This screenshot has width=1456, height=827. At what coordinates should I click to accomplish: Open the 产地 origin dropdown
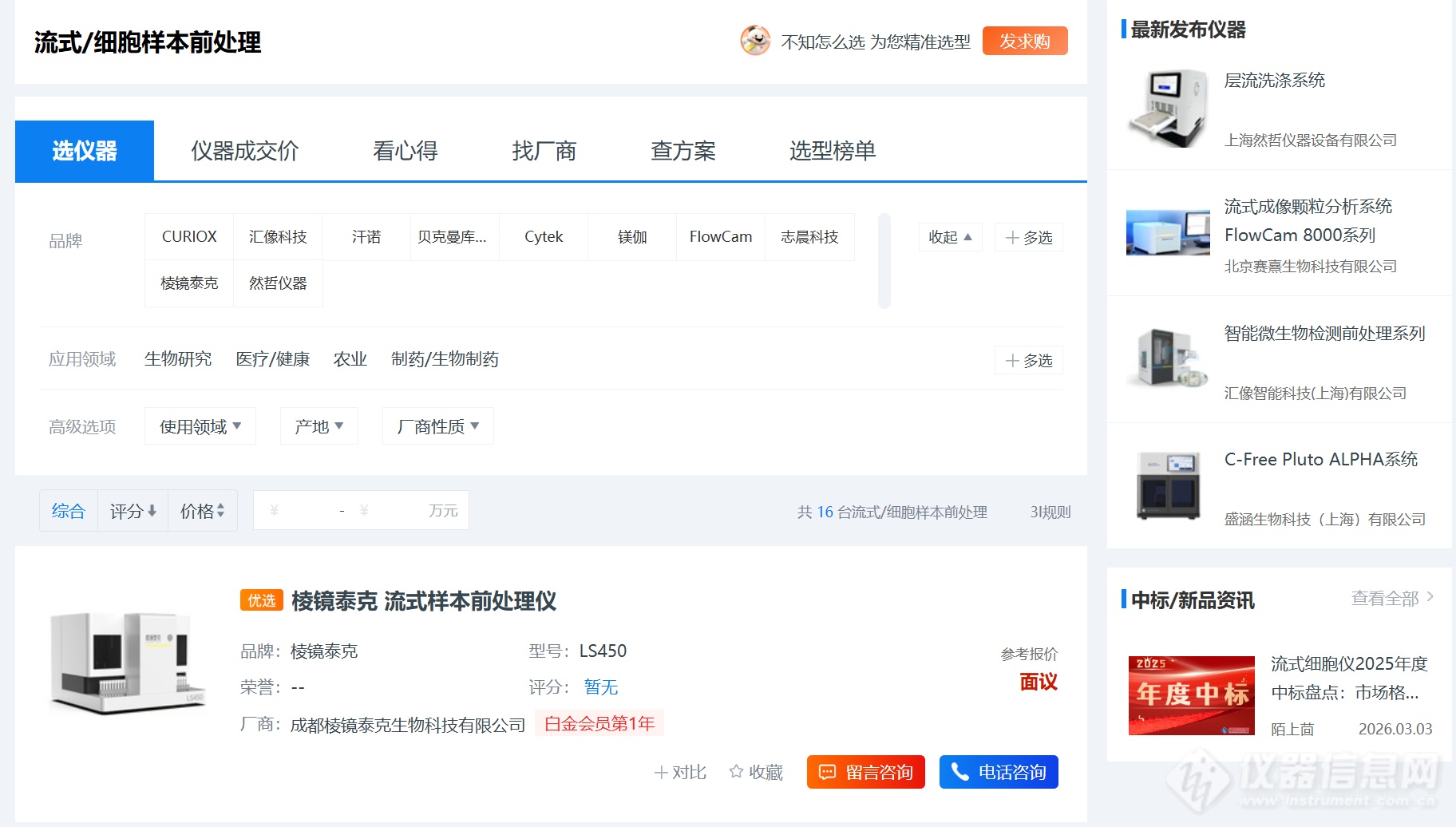pos(319,426)
